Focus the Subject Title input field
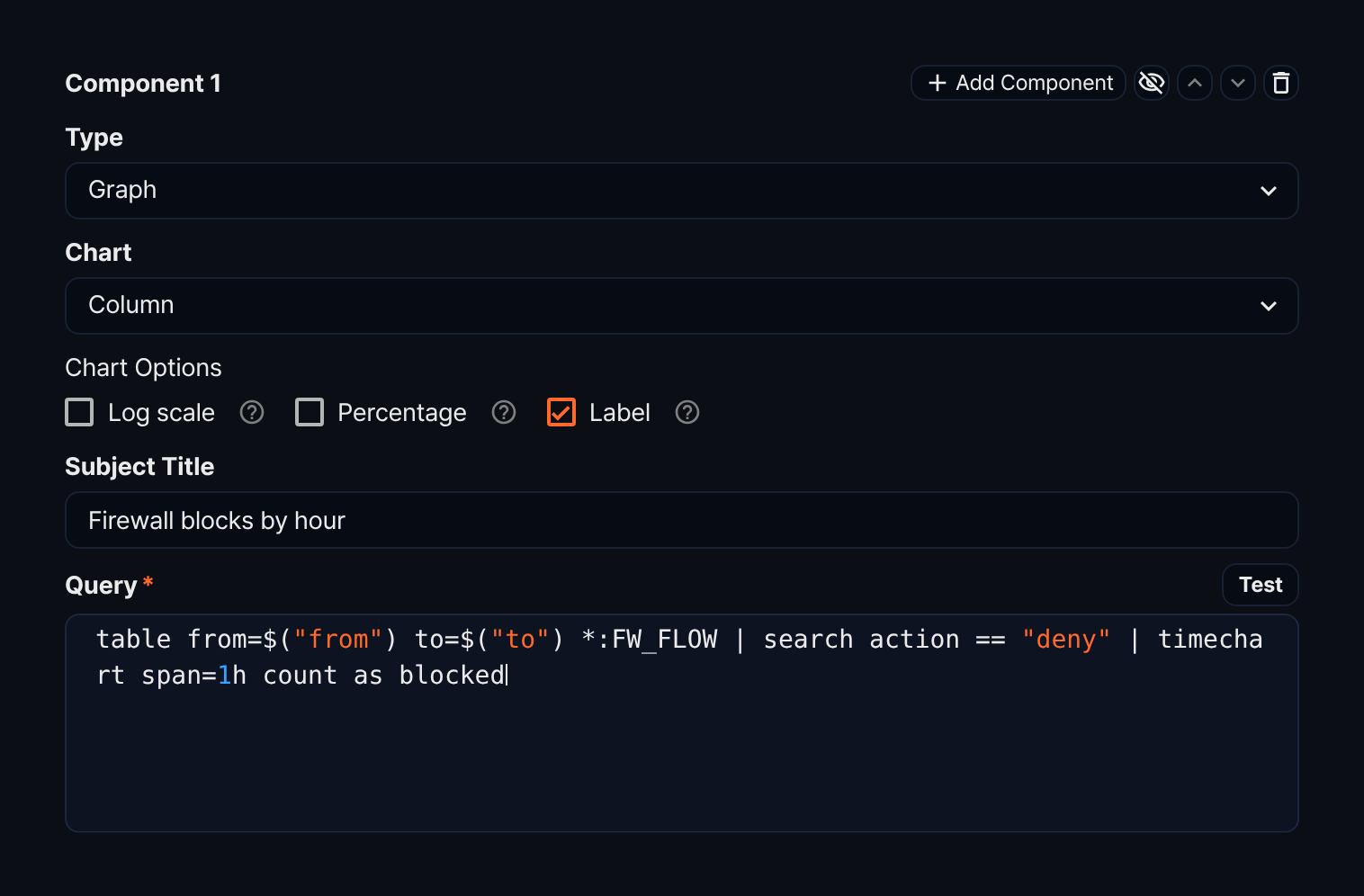This screenshot has height=896, width=1364. 682,520
